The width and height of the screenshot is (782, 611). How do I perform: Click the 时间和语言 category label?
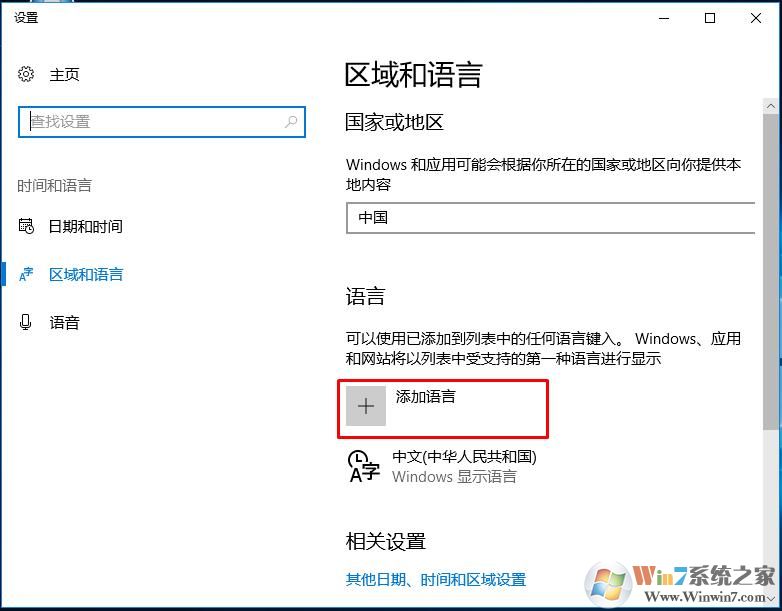pos(54,186)
